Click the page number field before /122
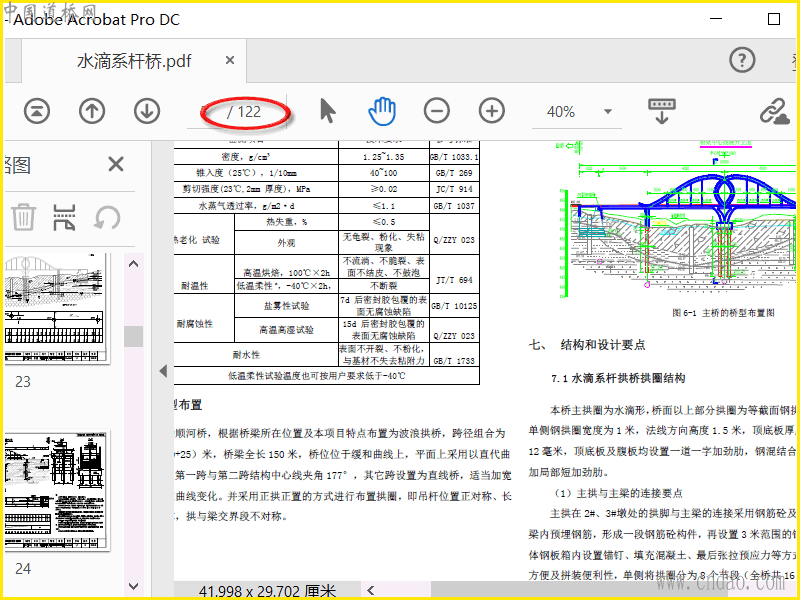Viewport: 800px width, 600px height. point(207,112)
